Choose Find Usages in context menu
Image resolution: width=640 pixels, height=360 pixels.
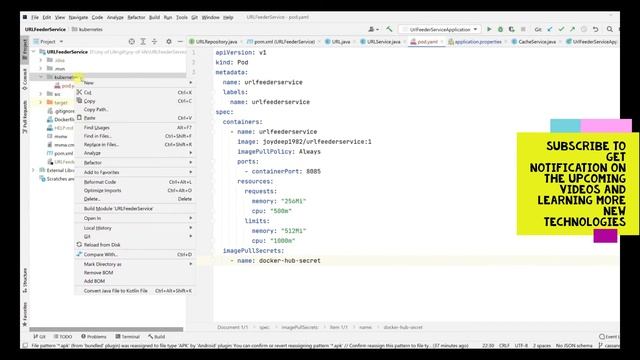pos(135,128)
